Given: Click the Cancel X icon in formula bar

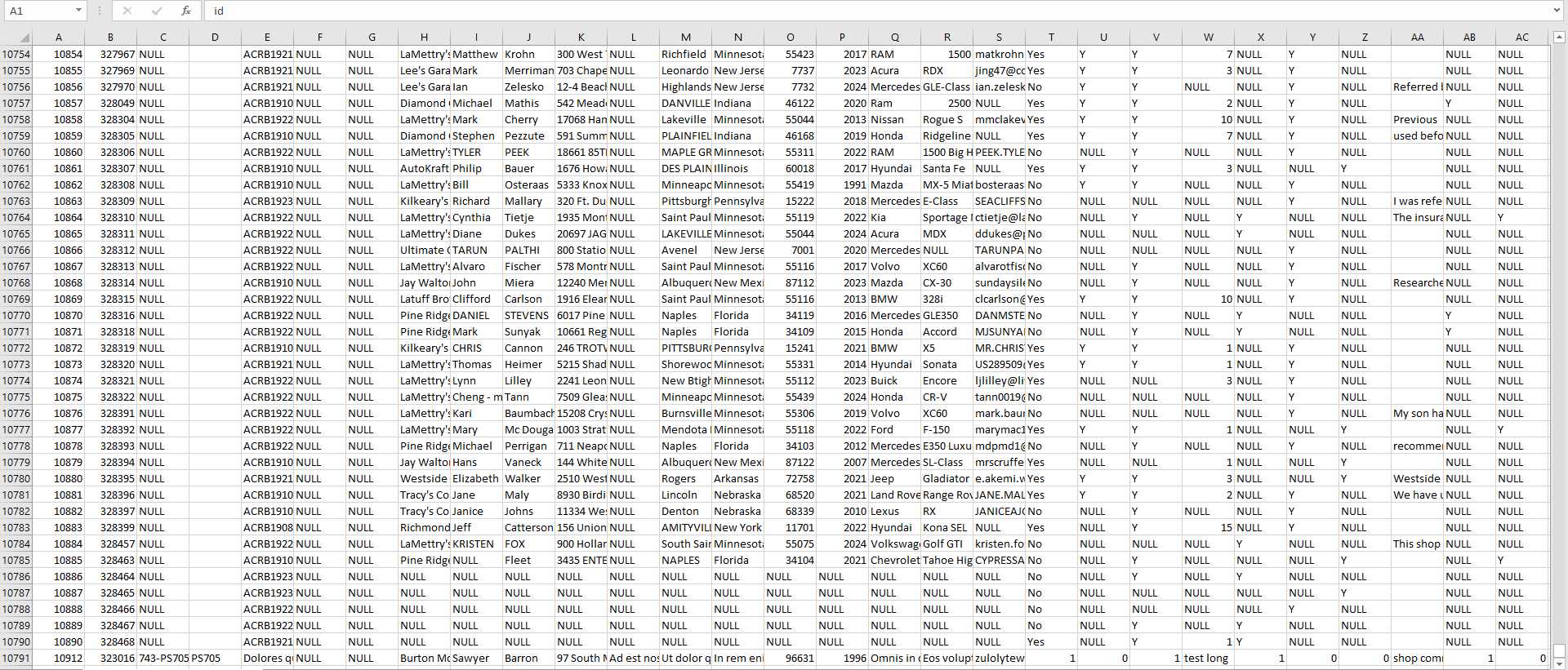Looking at the screenshot, I should click(127, 11).
